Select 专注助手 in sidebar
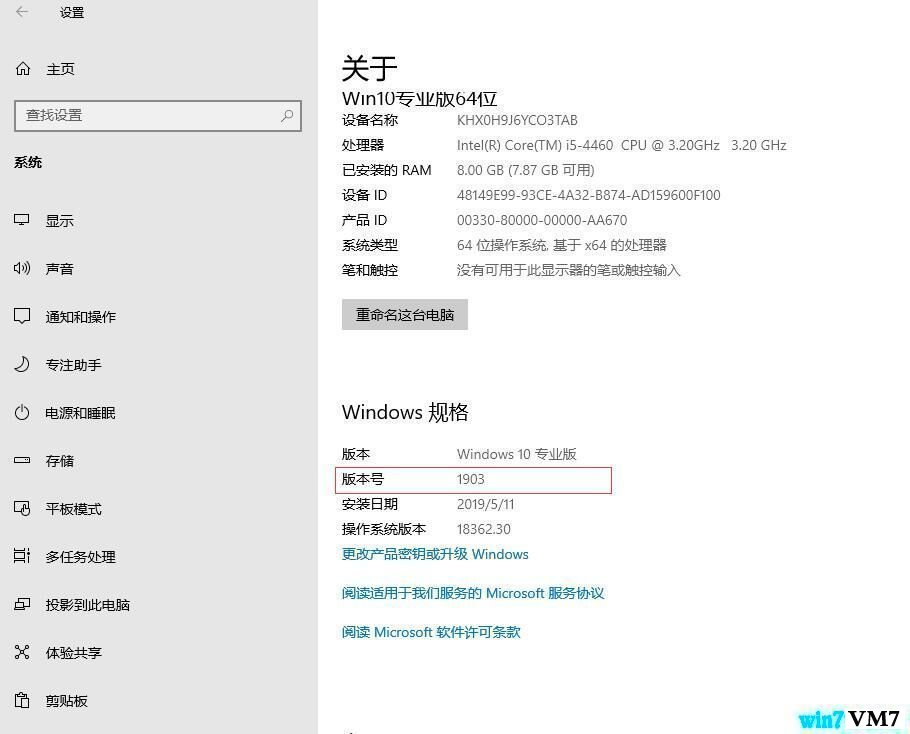 tap(74, 365)
